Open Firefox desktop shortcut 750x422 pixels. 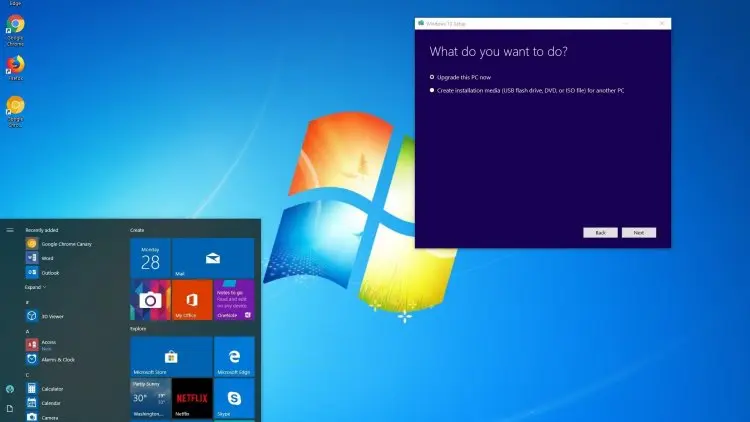click(15, 67)
